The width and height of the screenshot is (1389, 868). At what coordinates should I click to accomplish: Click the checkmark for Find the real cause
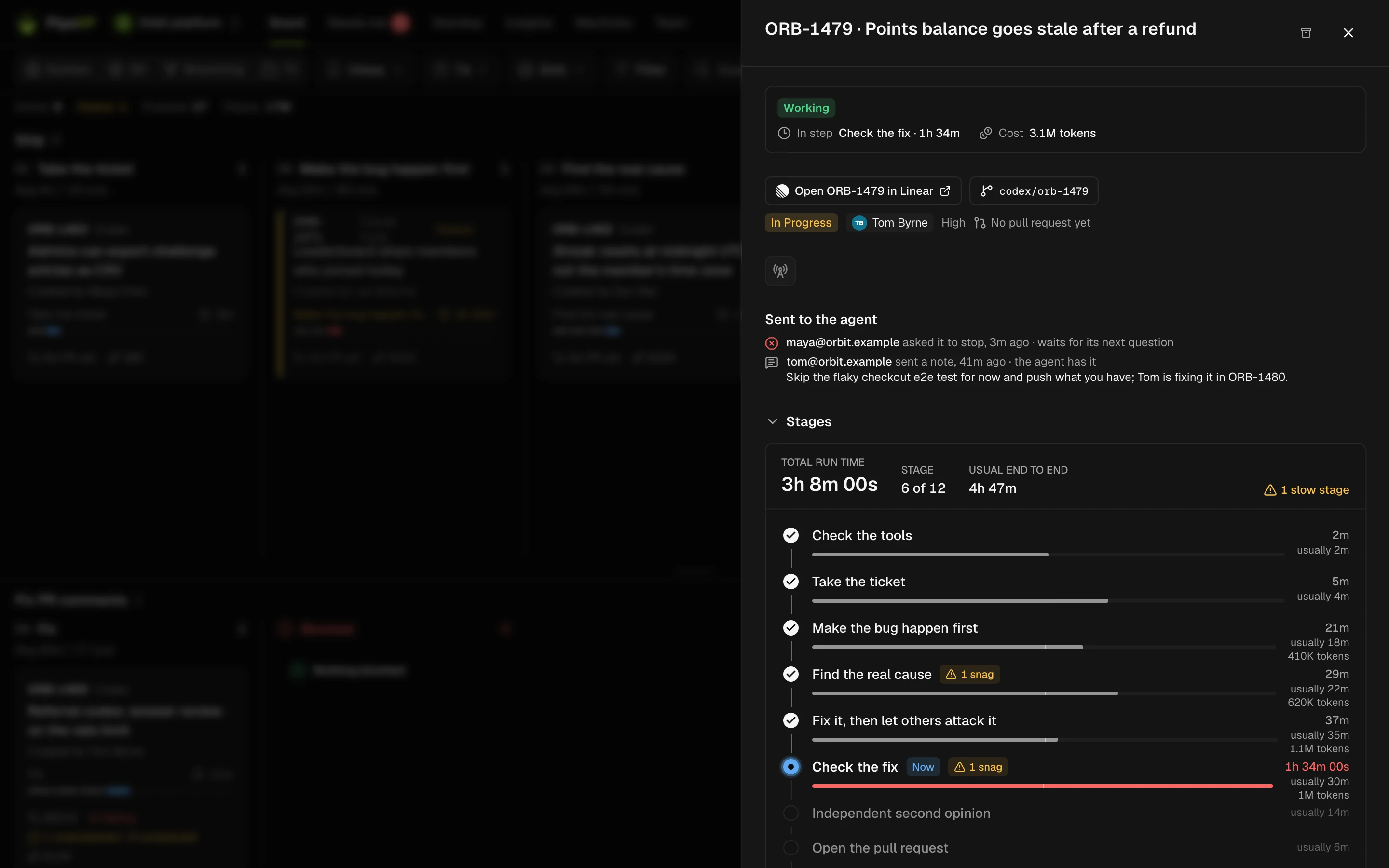791,674
